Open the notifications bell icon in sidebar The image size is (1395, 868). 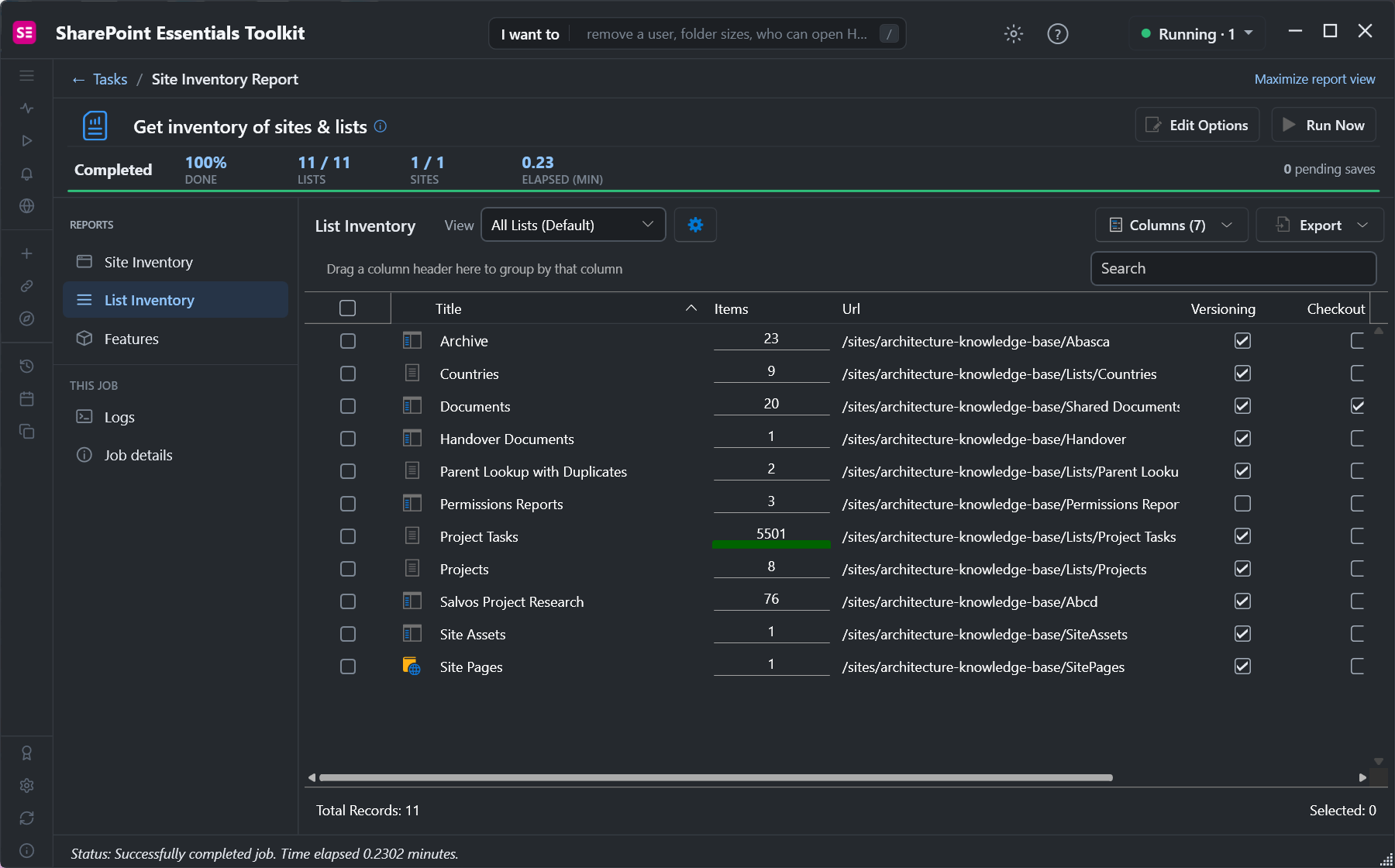tap(26, 174)
